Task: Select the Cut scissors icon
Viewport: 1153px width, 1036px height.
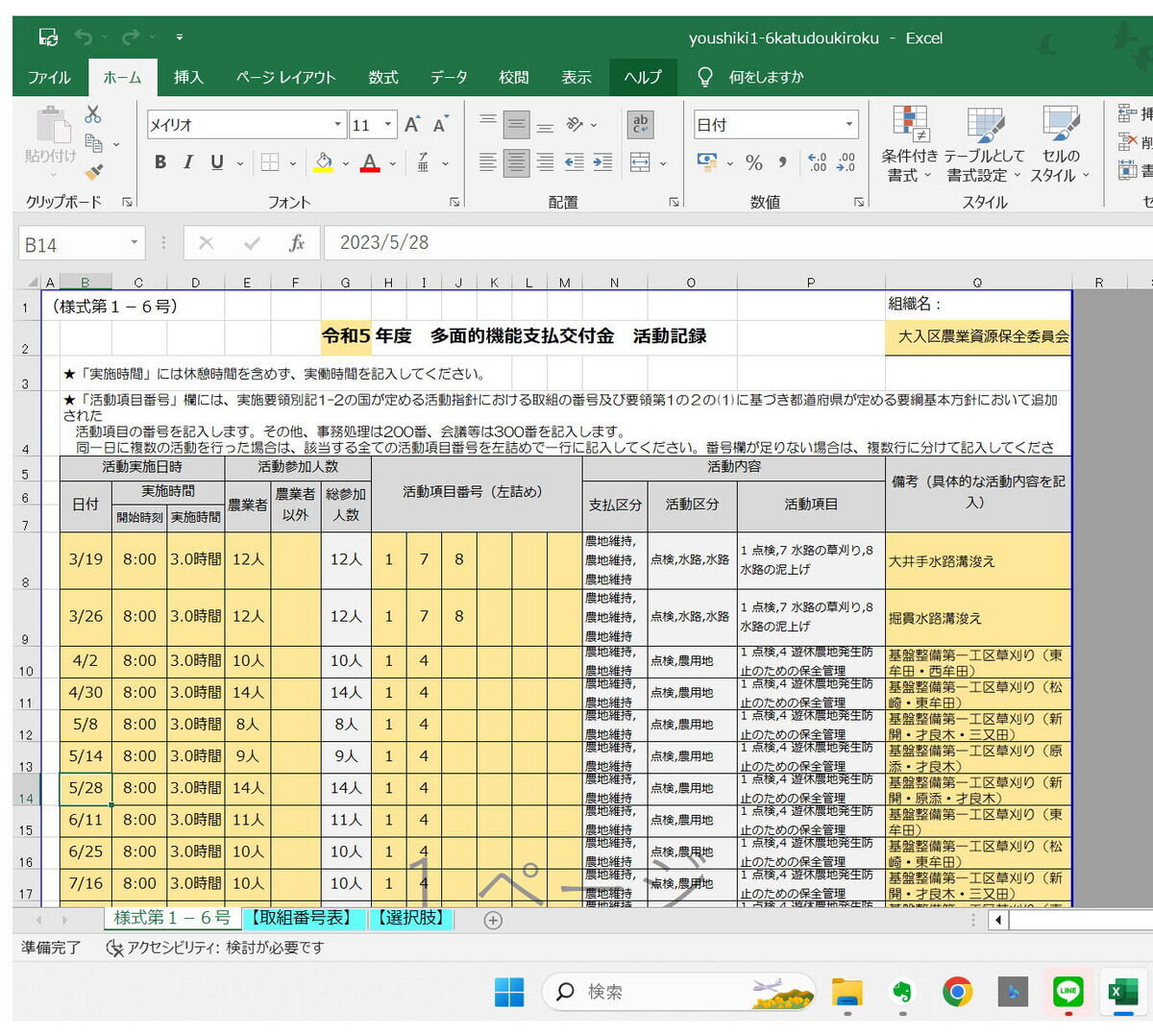Action: pyautogui.click(x=93, y=114)
